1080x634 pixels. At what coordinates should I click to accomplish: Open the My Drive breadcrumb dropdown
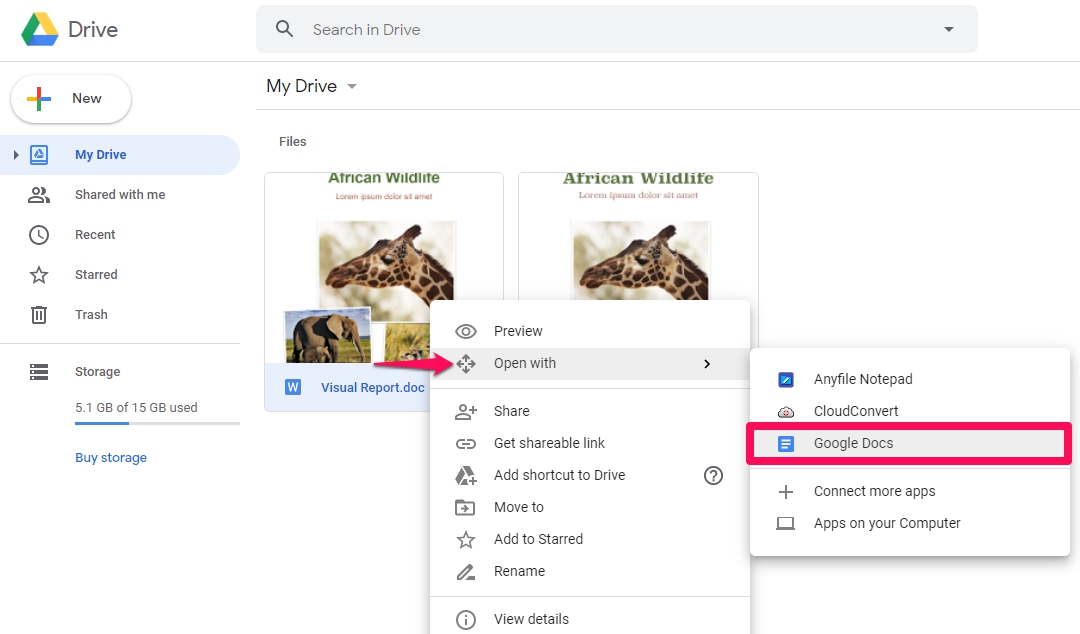click(x=351, y=86)
